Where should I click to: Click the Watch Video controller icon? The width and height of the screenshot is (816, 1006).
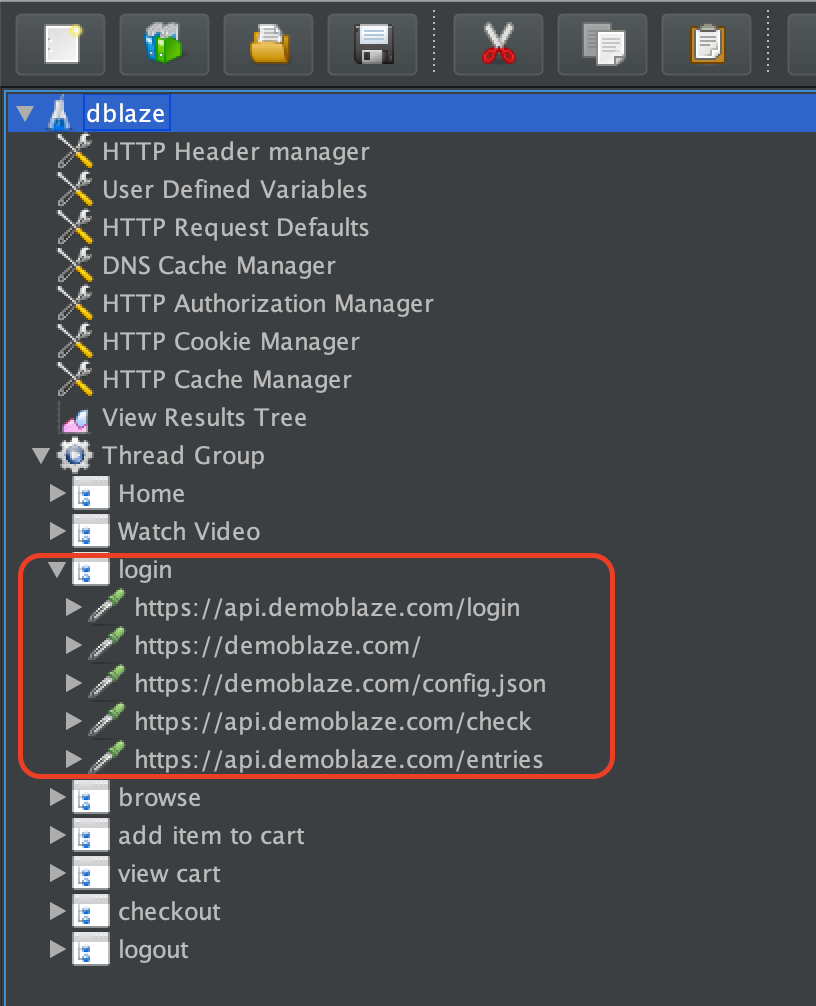(91, 531)
